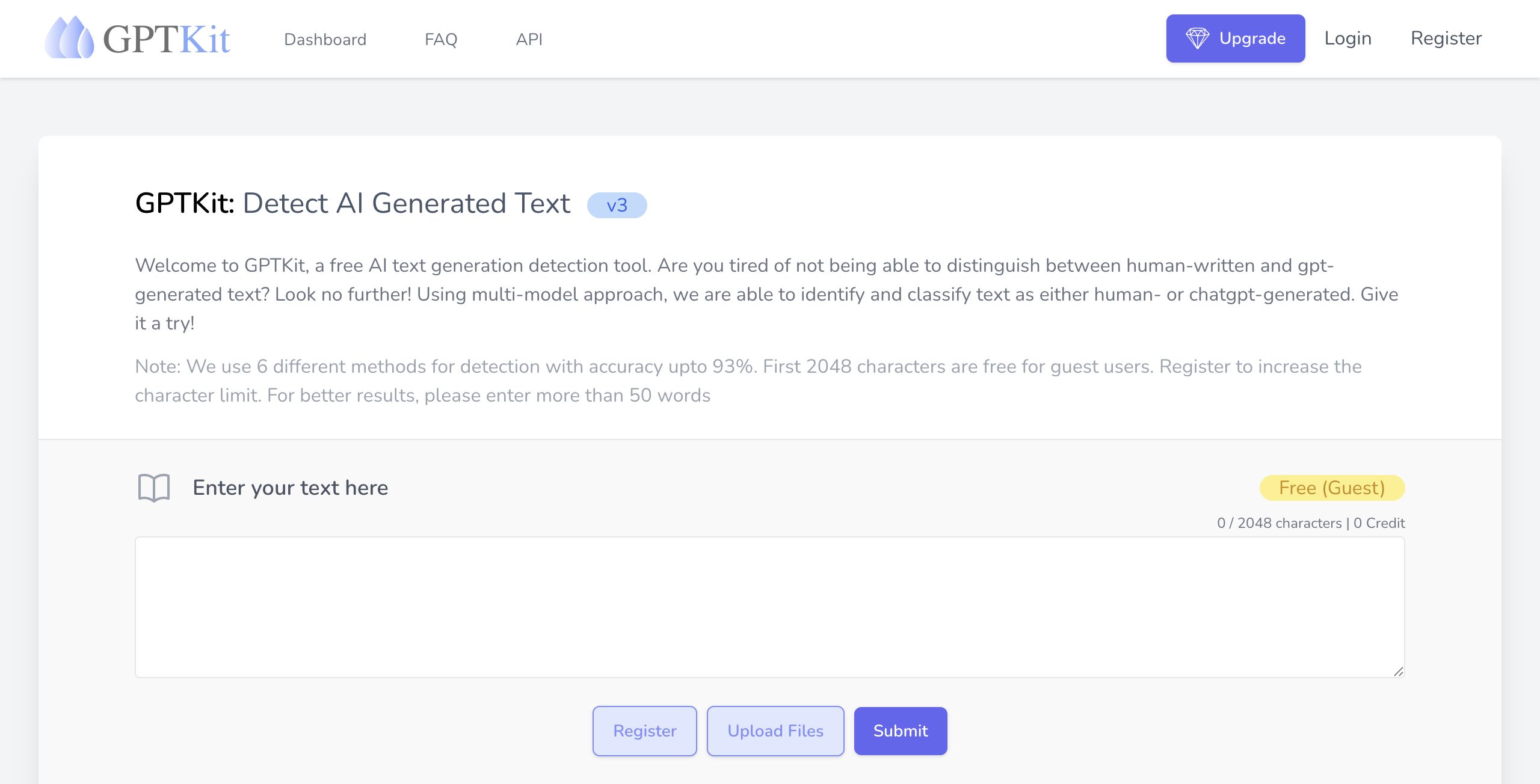Click the Free (Guest) badge
The width and height of the screenshot is (1540, 784).
pyautogui.click(x=1332, y=488)
